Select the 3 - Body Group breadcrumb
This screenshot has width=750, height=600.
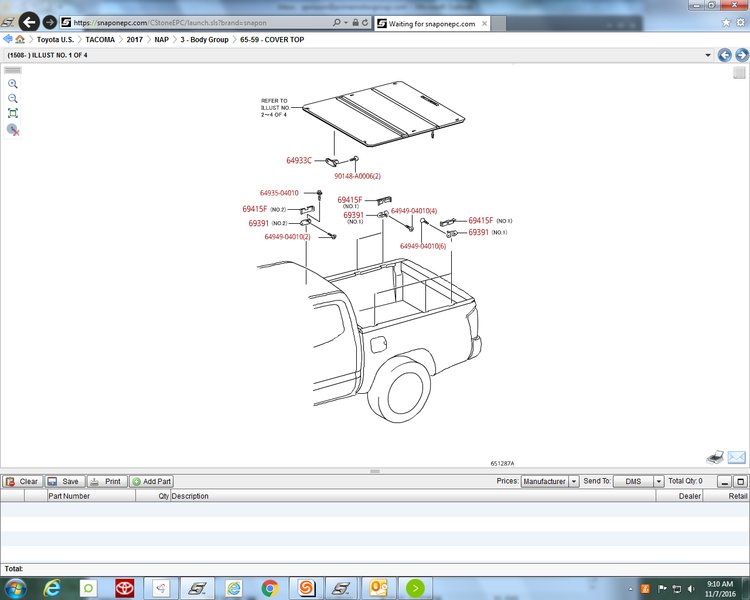[x=204, y=40]
